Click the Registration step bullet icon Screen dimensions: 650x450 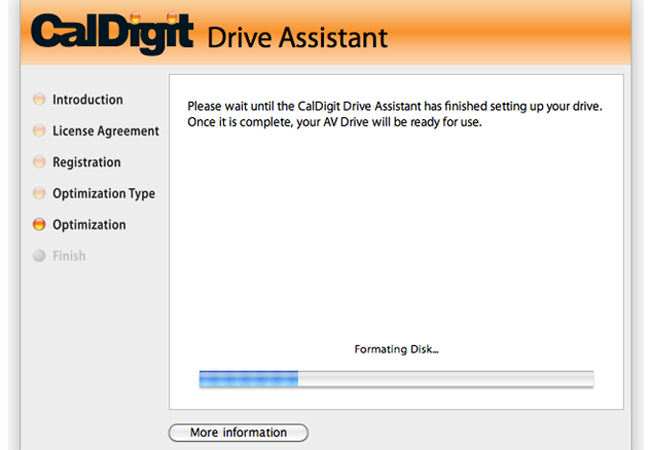pyautogui.click(x=39, y=162)
